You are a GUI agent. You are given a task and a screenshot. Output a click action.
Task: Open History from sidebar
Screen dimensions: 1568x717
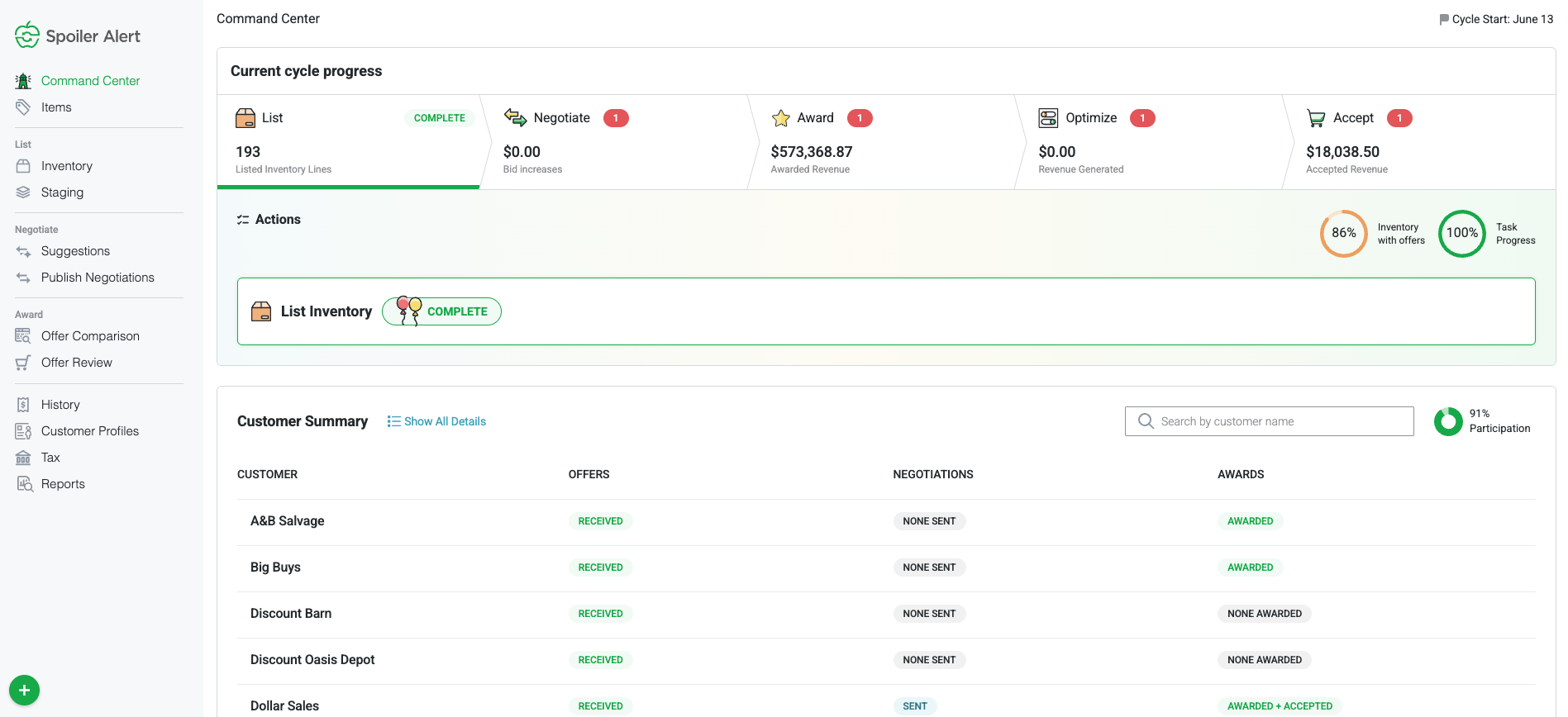tap(60, 405)
